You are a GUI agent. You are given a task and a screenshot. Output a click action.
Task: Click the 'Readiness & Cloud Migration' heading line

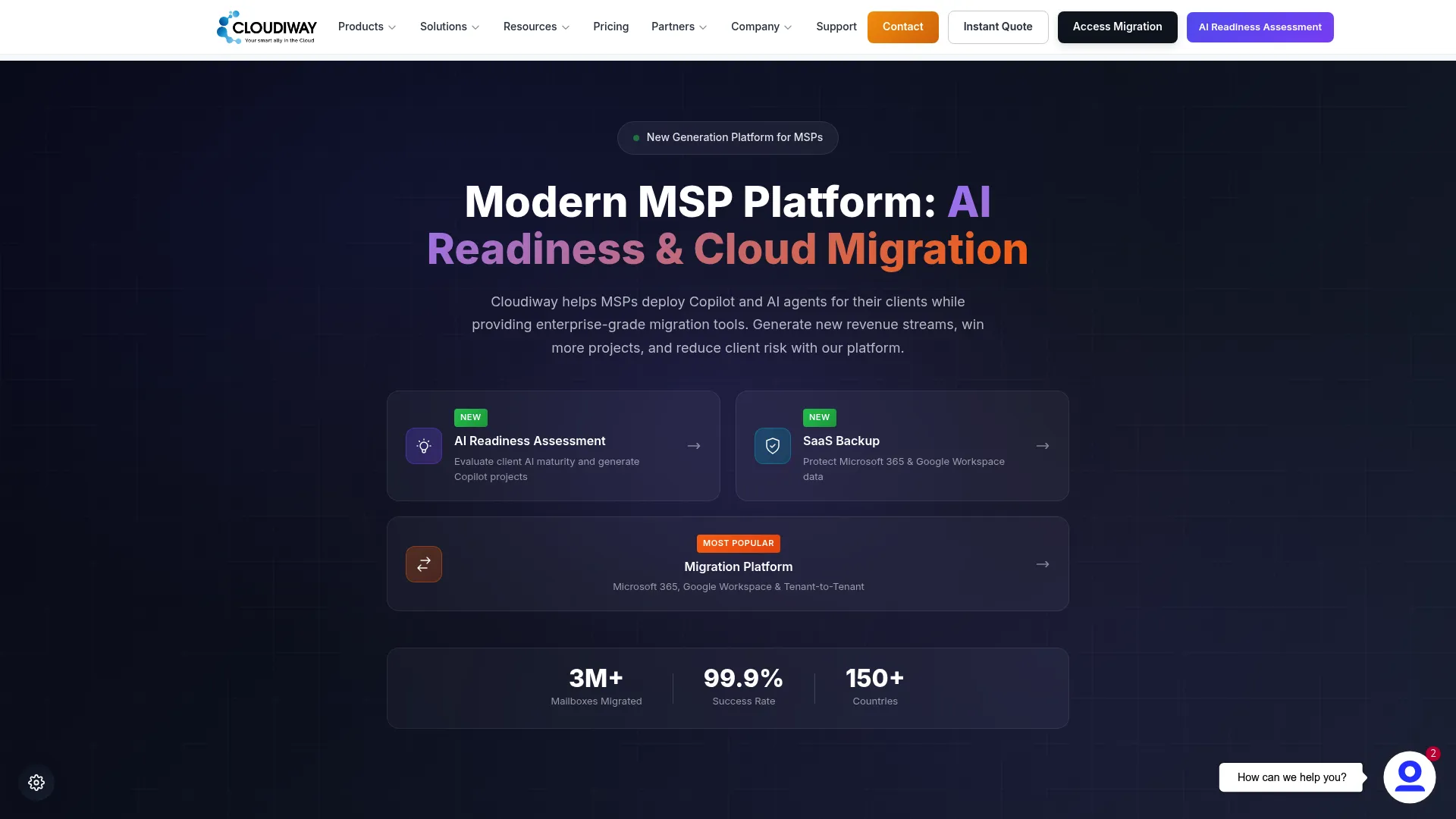pos(728,249)
